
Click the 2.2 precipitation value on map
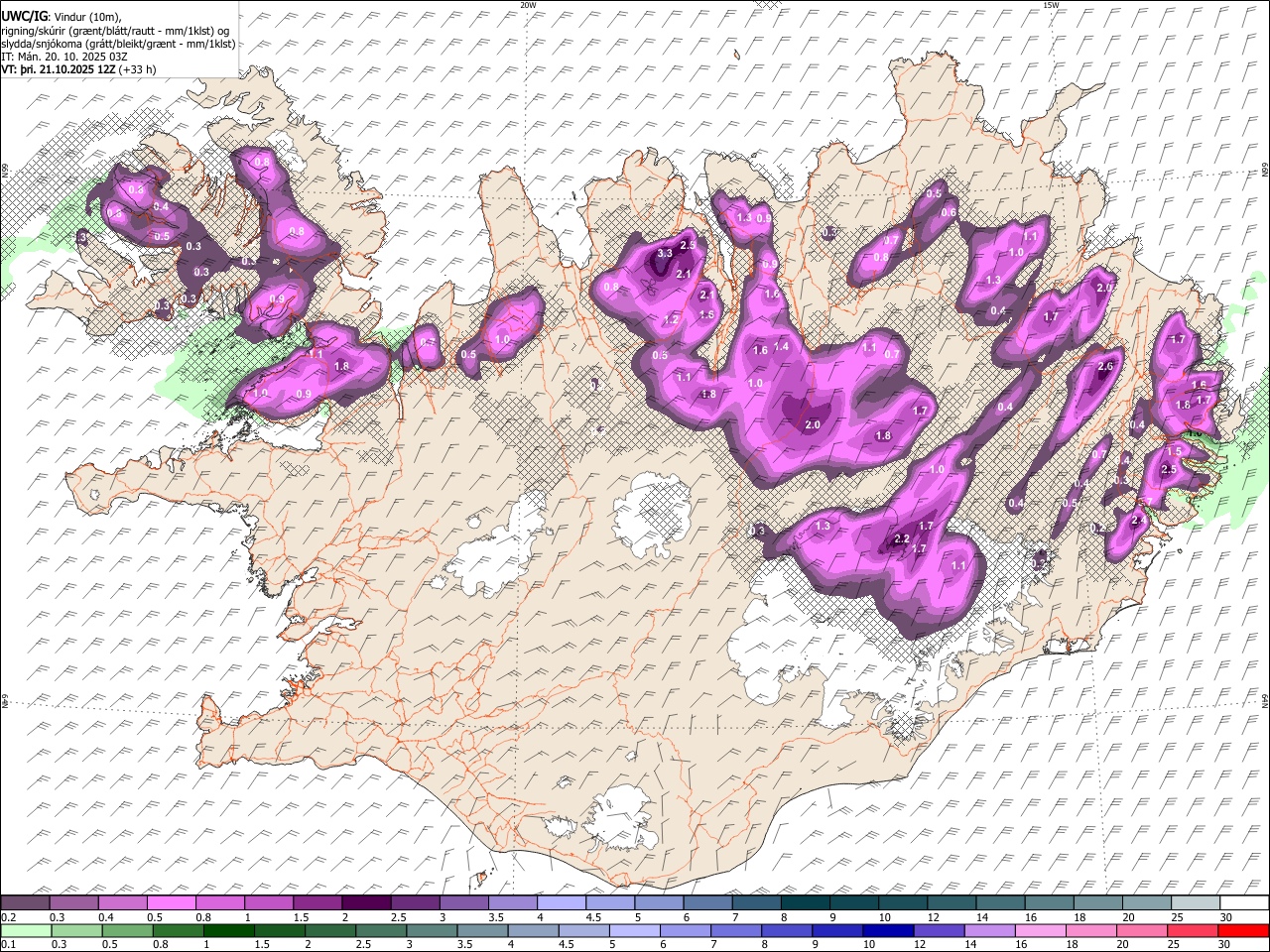(902, 538)
